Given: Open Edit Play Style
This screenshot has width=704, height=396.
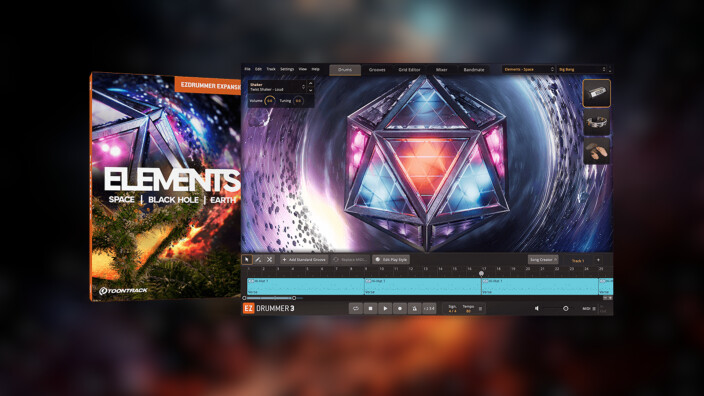Looking at the screenshot, I should tap(391, 260).
